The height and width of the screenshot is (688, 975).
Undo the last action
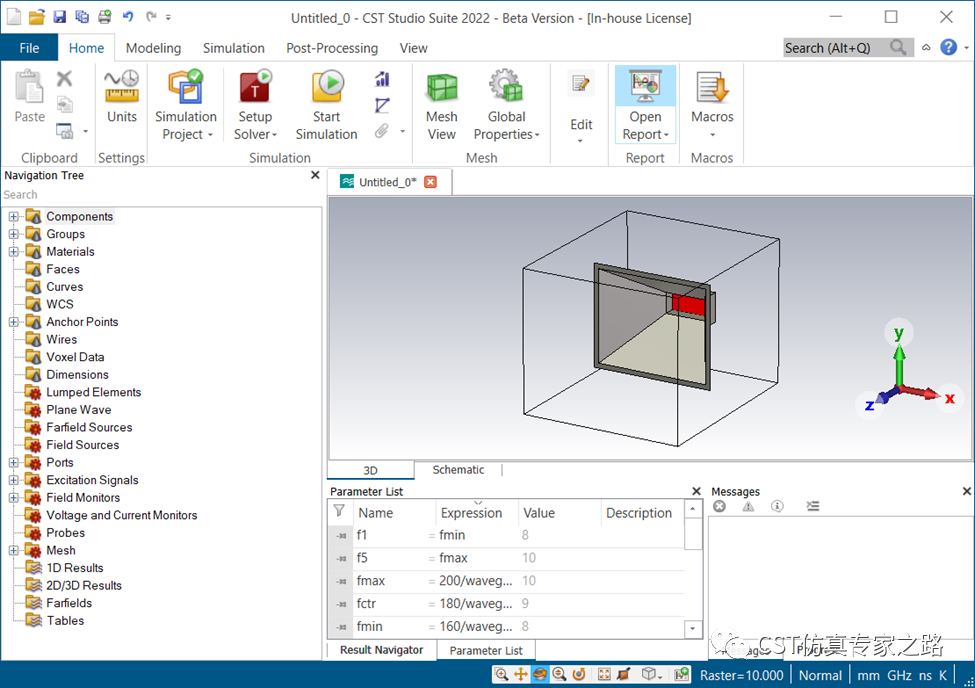(x=128, y=17)
